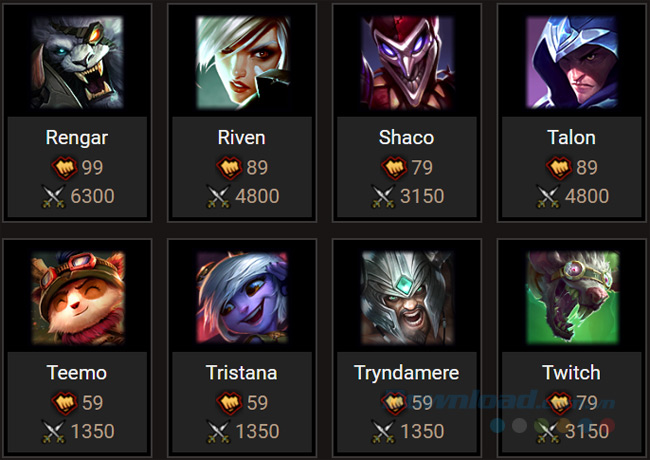
Task: Click the fist icon next to Talon's 89 price
Action: tap(559, 168)
